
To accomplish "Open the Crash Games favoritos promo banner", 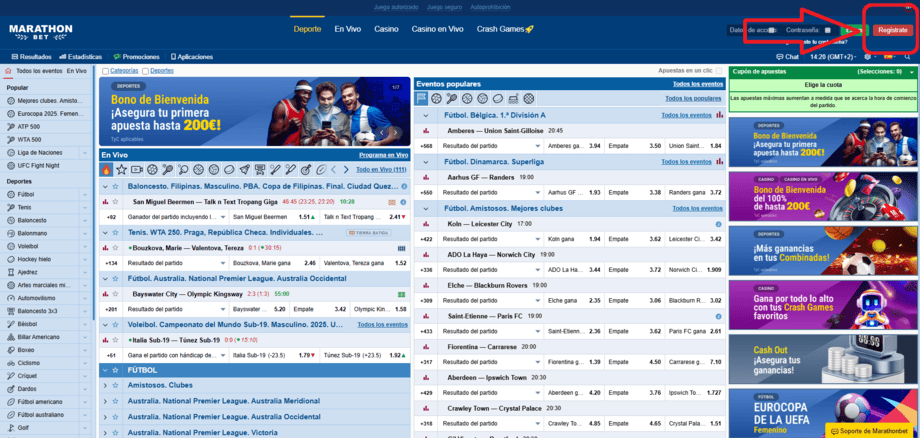I will point(821,307).
